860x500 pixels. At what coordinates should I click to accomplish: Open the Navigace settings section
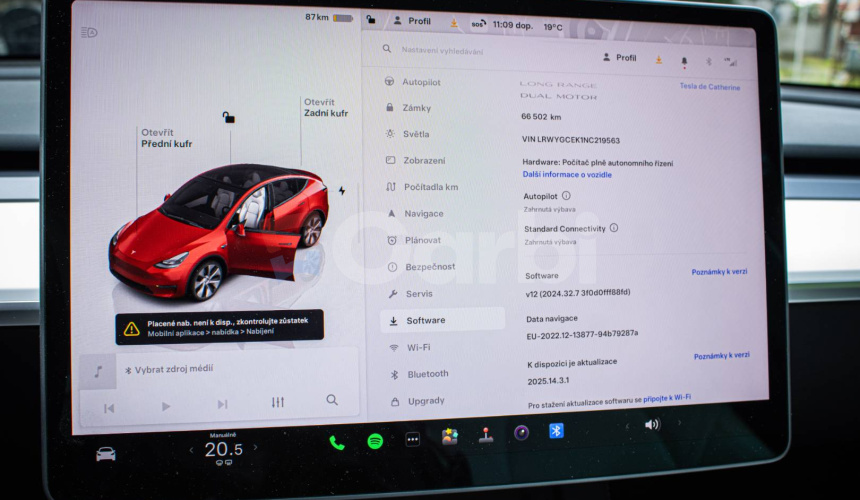pos(423,214)
